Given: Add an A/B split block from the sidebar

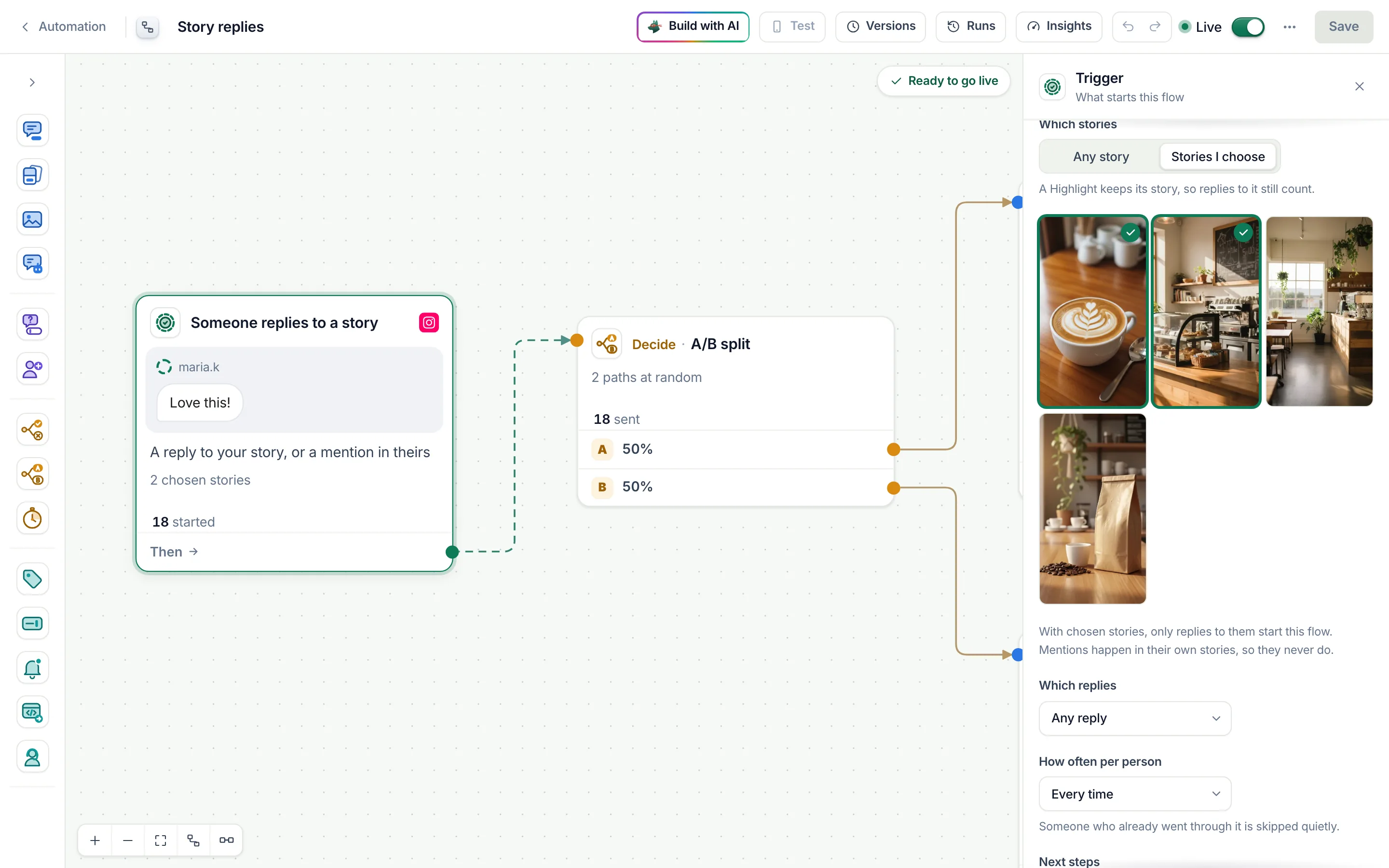Looking at the screenshot, I should point(33,474).
